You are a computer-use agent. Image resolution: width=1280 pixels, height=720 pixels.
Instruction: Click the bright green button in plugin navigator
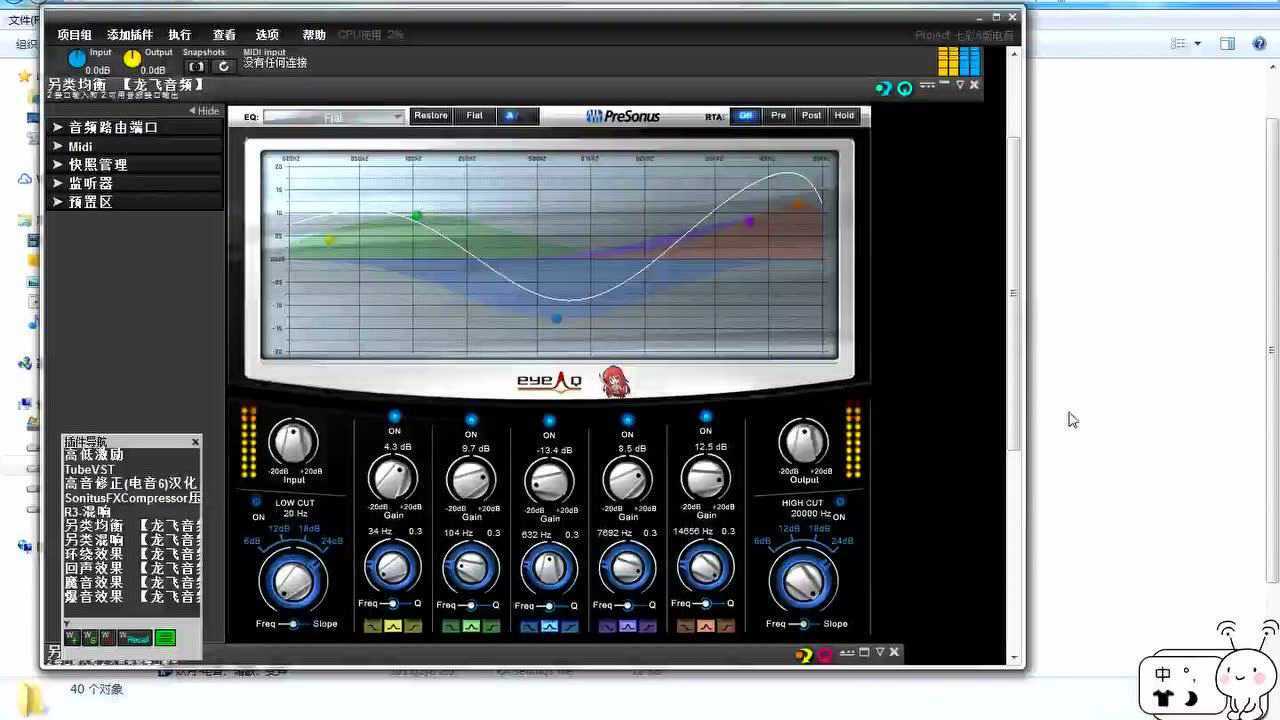click(165, 637)
